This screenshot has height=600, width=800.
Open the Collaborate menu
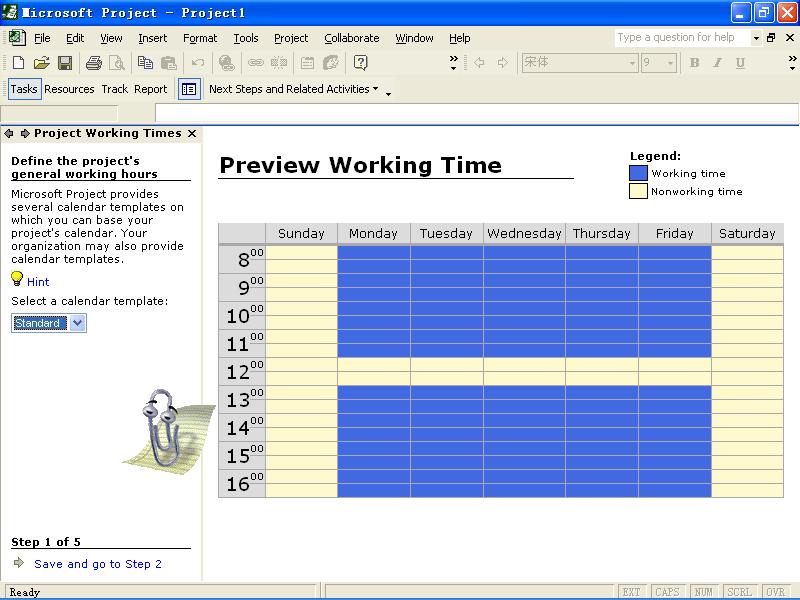click(352, 38)
